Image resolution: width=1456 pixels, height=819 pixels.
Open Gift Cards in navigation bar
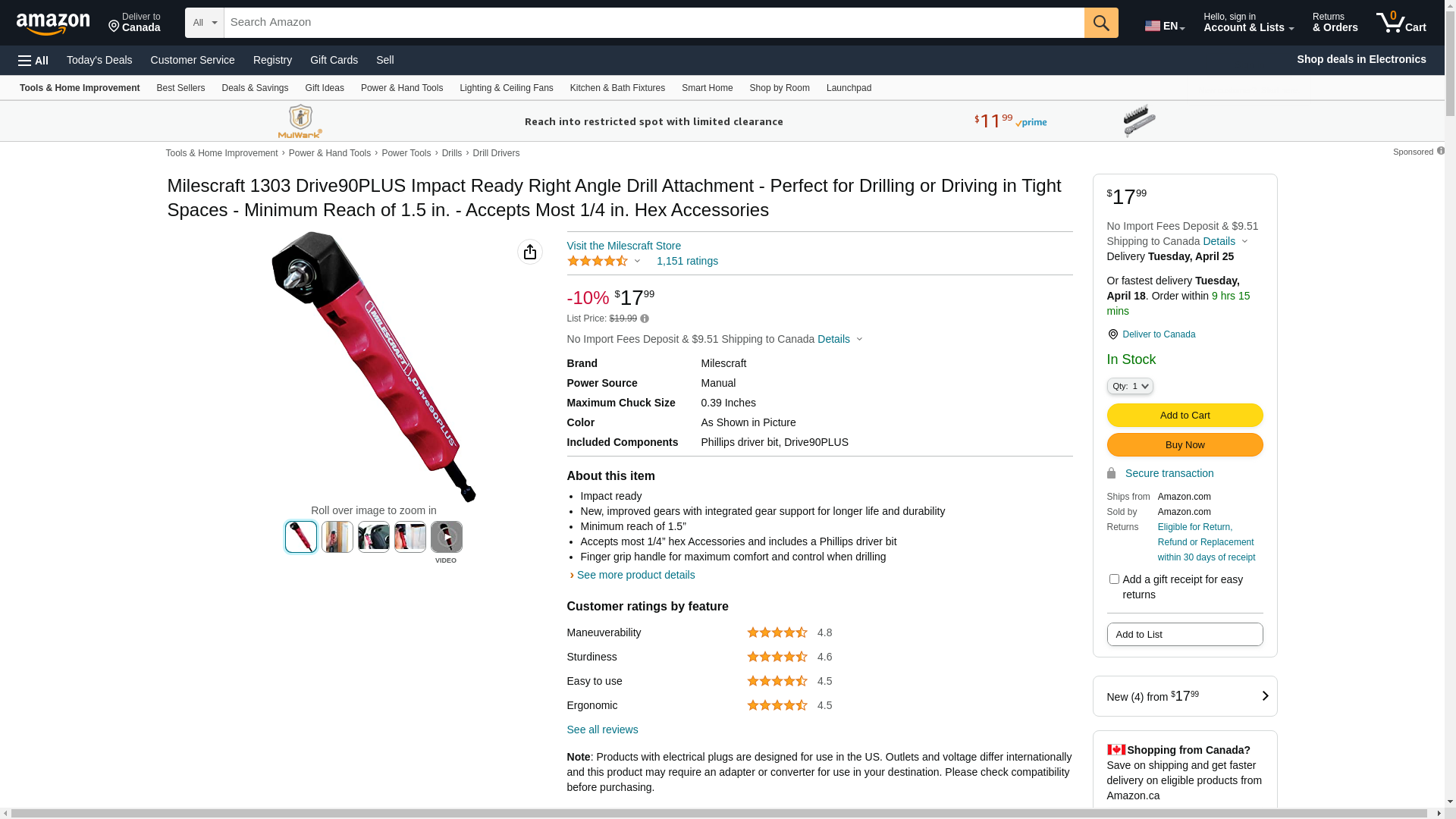pos(334,60)
